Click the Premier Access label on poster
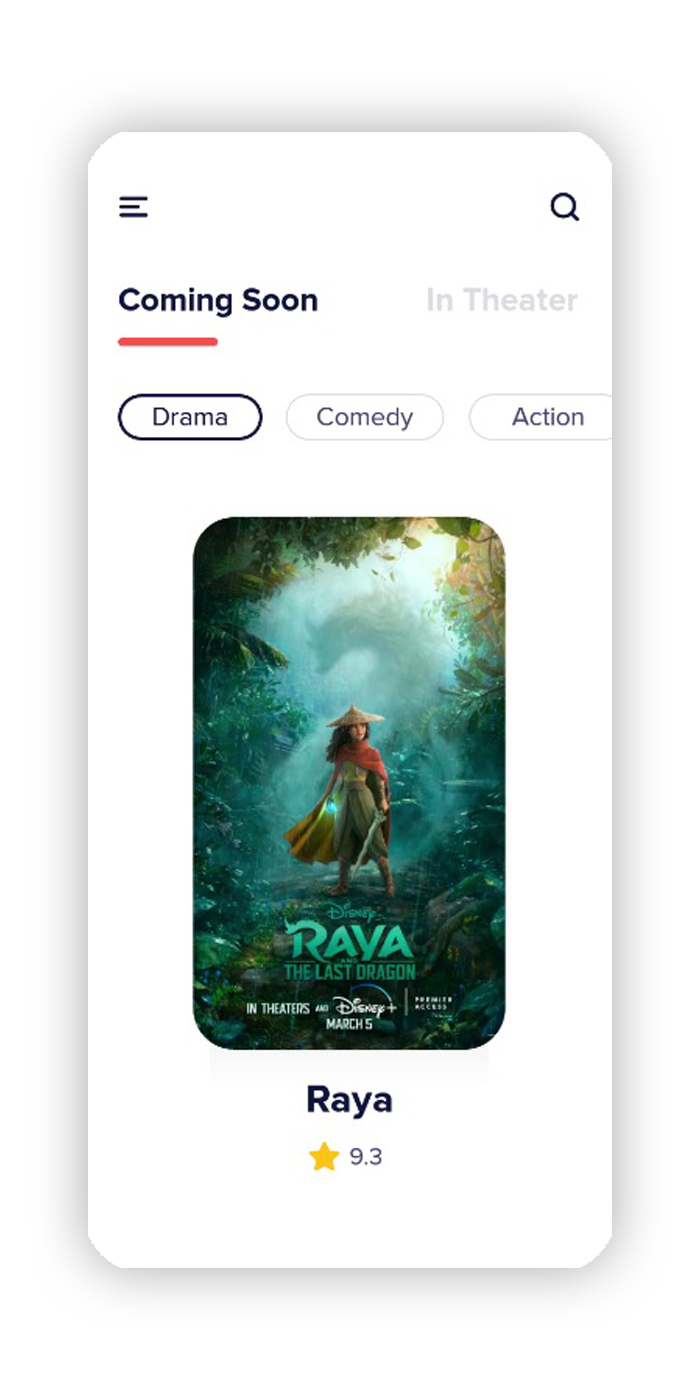The image size is (700, 1400). [433, 1004]
